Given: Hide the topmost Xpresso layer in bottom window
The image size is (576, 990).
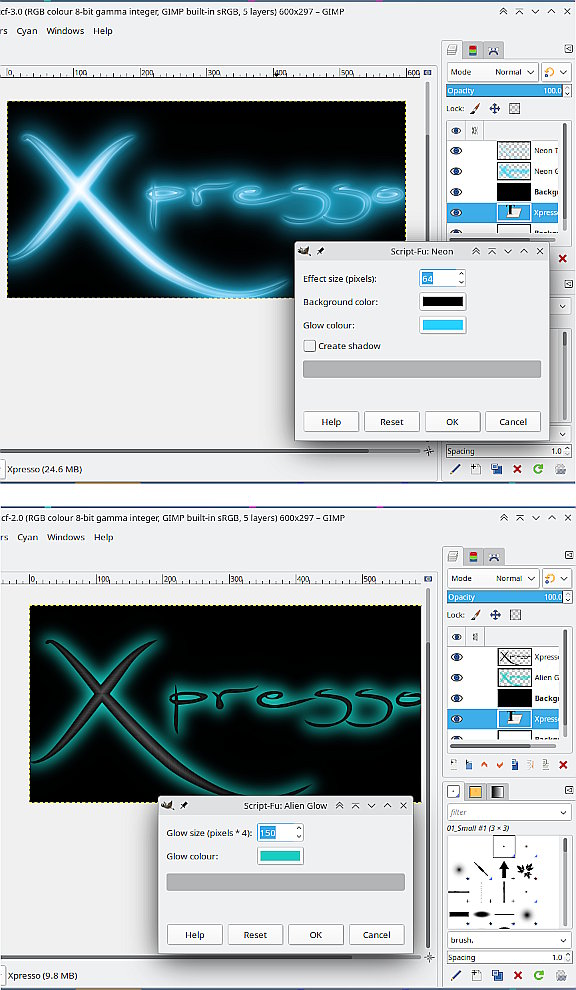Looking at the screenshot, I should (456, 657).
